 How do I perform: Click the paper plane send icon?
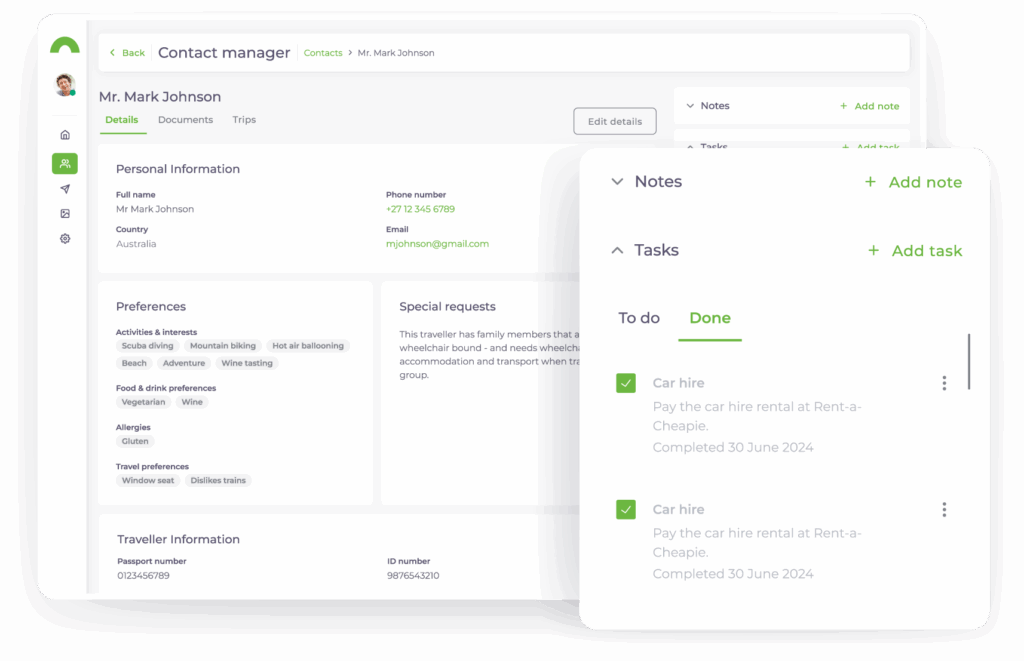[64, 188]
